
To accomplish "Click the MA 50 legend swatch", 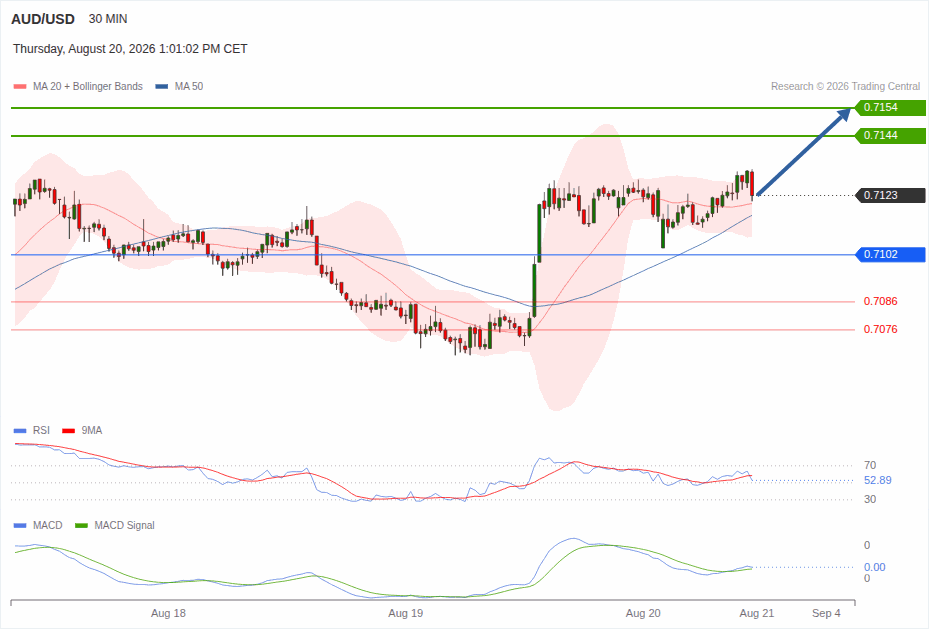I will (162, 86).
